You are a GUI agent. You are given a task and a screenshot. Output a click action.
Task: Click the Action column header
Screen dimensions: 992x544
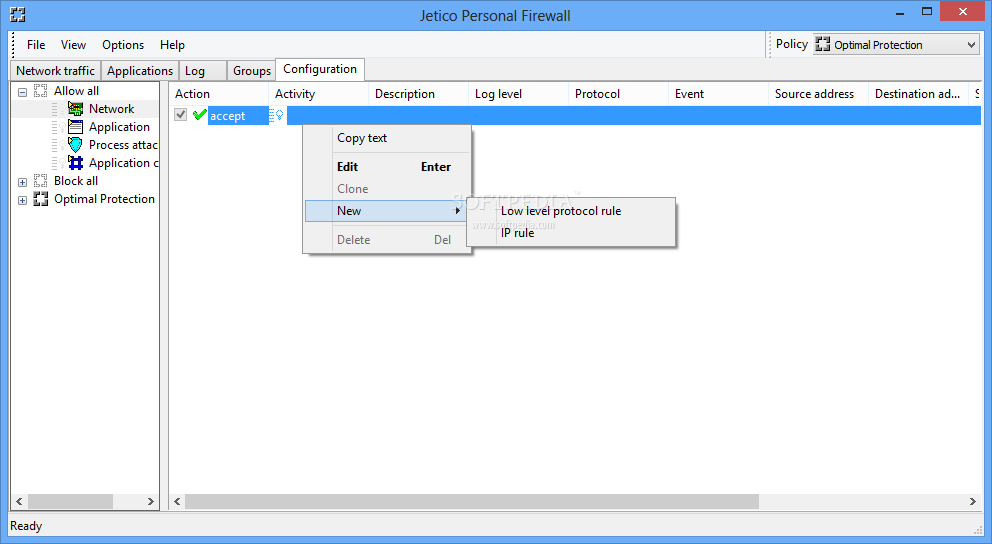219,94
